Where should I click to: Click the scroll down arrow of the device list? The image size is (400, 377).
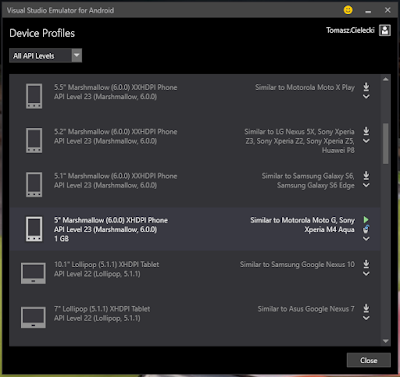click(x=386, y=341)
